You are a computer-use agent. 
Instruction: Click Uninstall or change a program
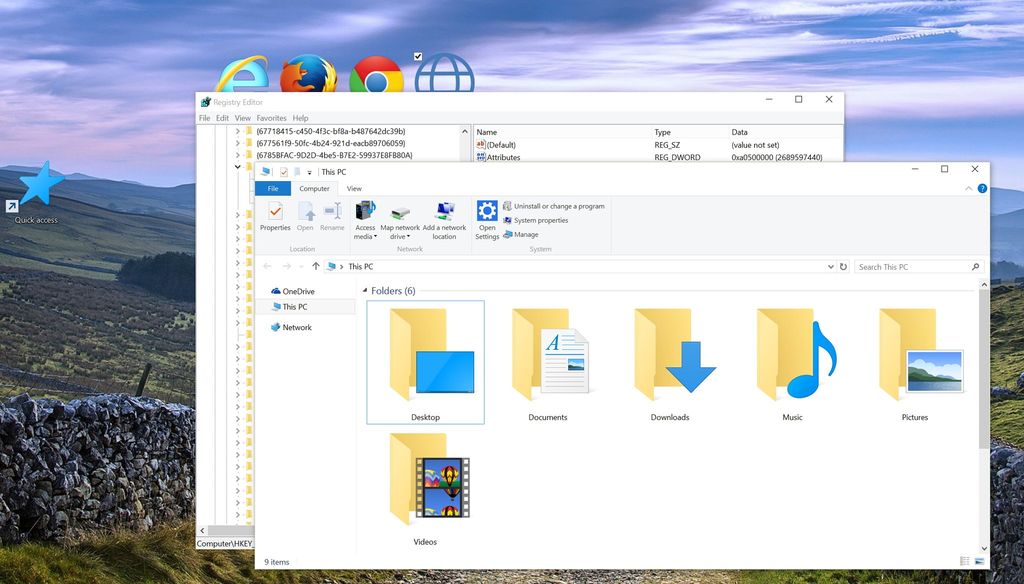click(556, 206)
